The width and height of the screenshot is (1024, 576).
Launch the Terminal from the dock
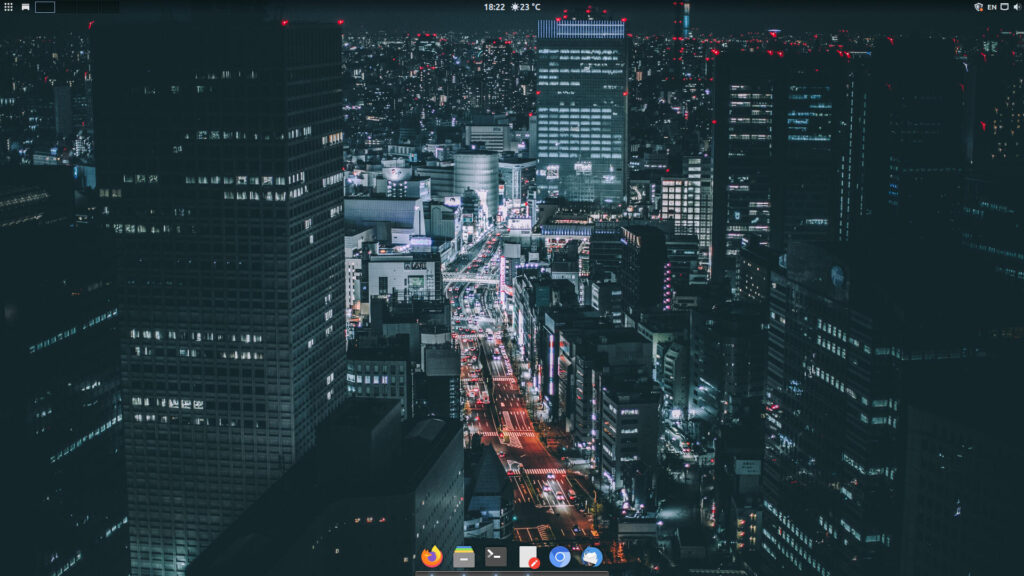(x=496, y=557)
